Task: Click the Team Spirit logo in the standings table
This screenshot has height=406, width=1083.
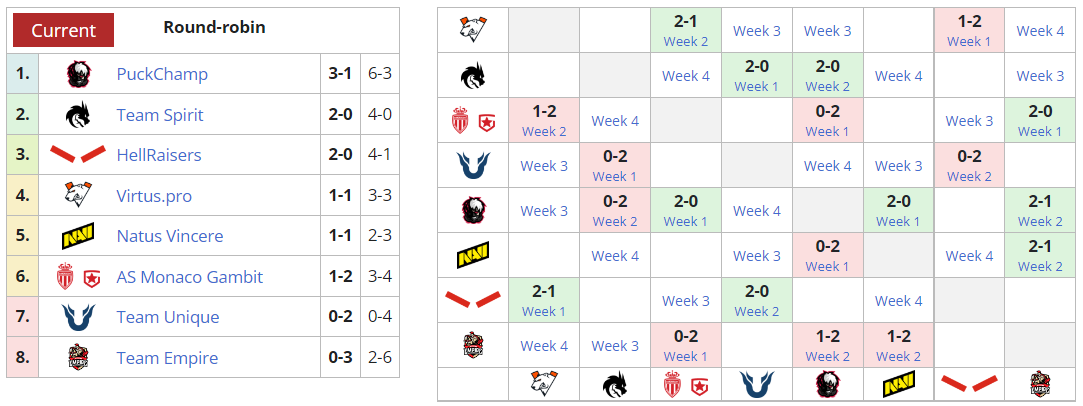Action: pos(78,115)
